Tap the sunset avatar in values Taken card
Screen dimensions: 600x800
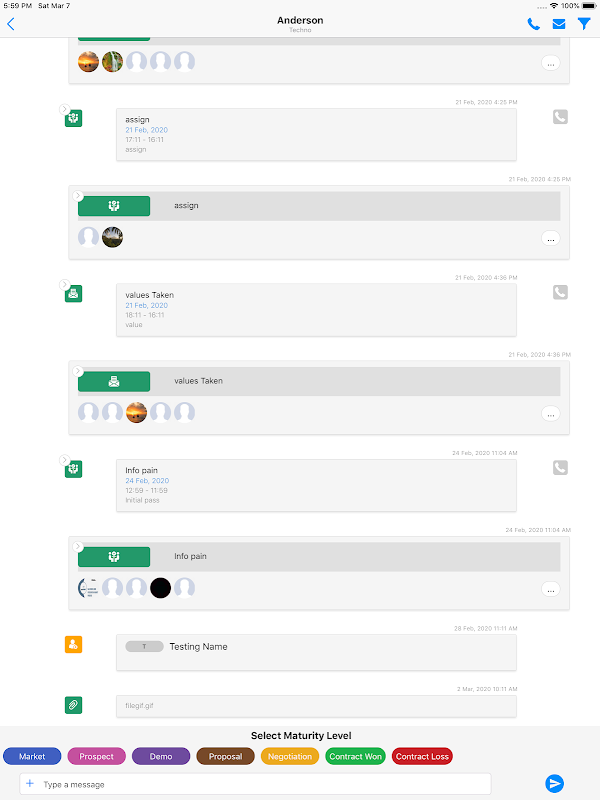click(x=137, y=412)
